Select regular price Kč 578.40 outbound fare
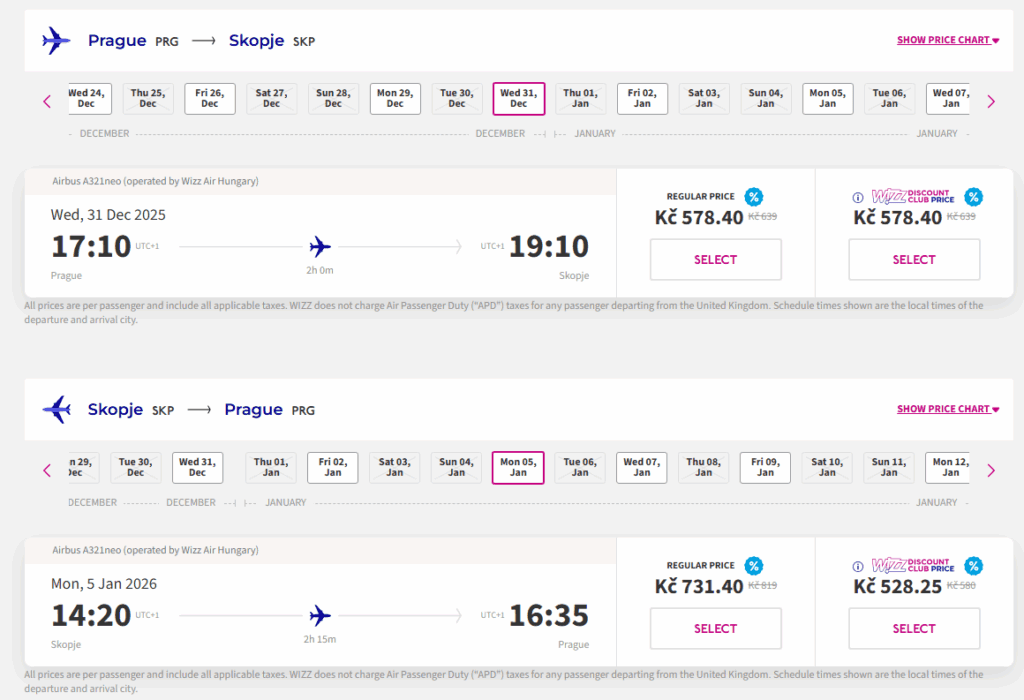1024x700 pixels. point(715,260)
